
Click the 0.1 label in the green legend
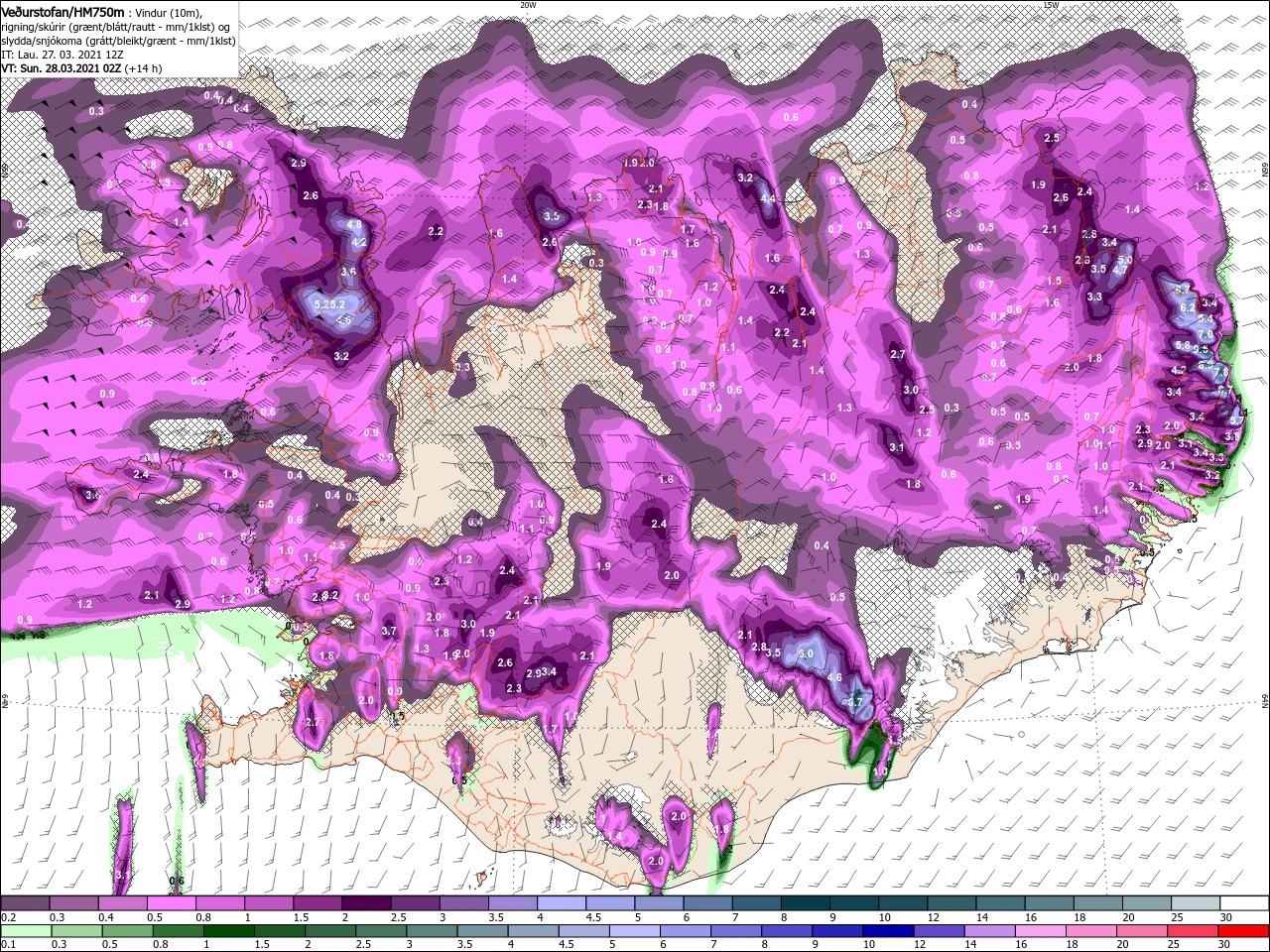(x=7, y=945)
